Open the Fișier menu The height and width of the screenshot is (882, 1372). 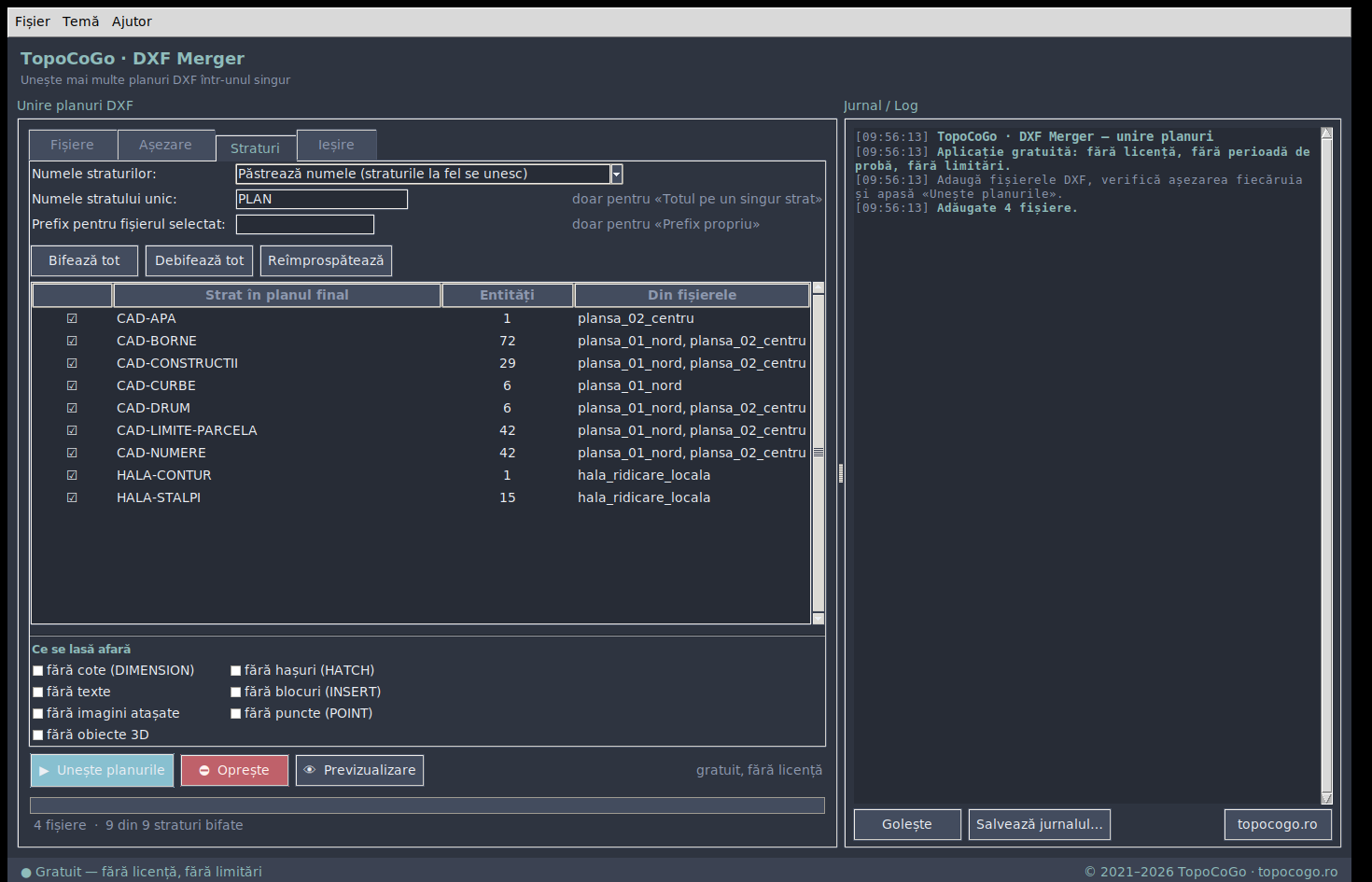pos(33,21)
